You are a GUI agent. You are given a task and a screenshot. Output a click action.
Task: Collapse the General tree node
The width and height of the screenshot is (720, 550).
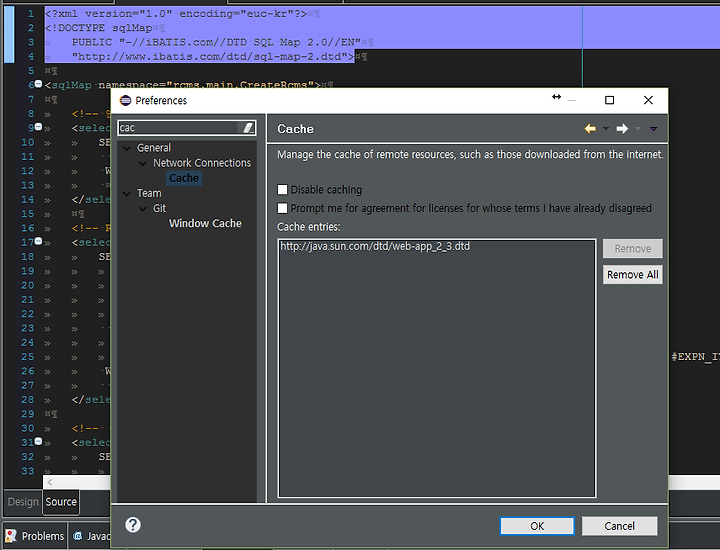127,148
